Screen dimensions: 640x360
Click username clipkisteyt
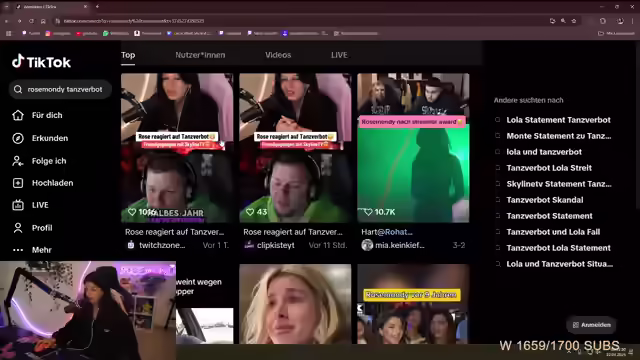276,245
